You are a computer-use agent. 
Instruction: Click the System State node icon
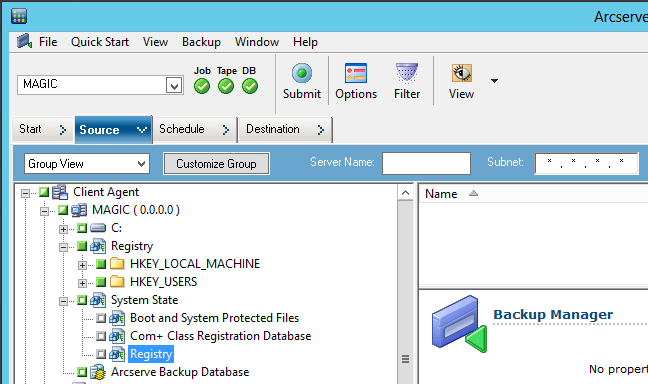click(98, 300)
